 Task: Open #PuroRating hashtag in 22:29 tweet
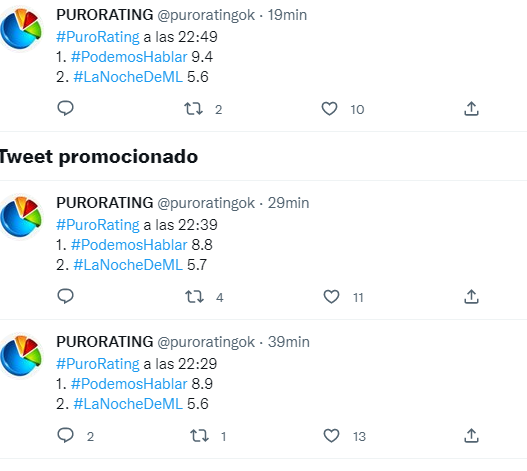click(x=98, y=364)
